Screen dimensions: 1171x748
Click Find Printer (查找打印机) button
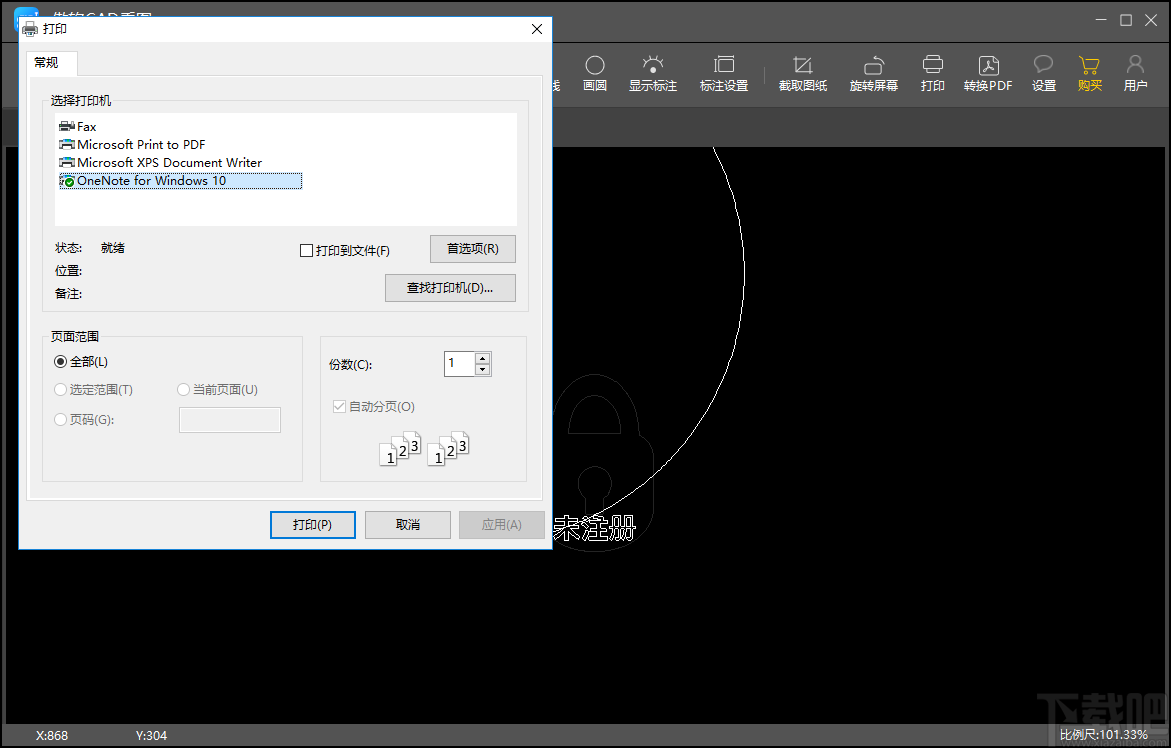tap(450, 288)
